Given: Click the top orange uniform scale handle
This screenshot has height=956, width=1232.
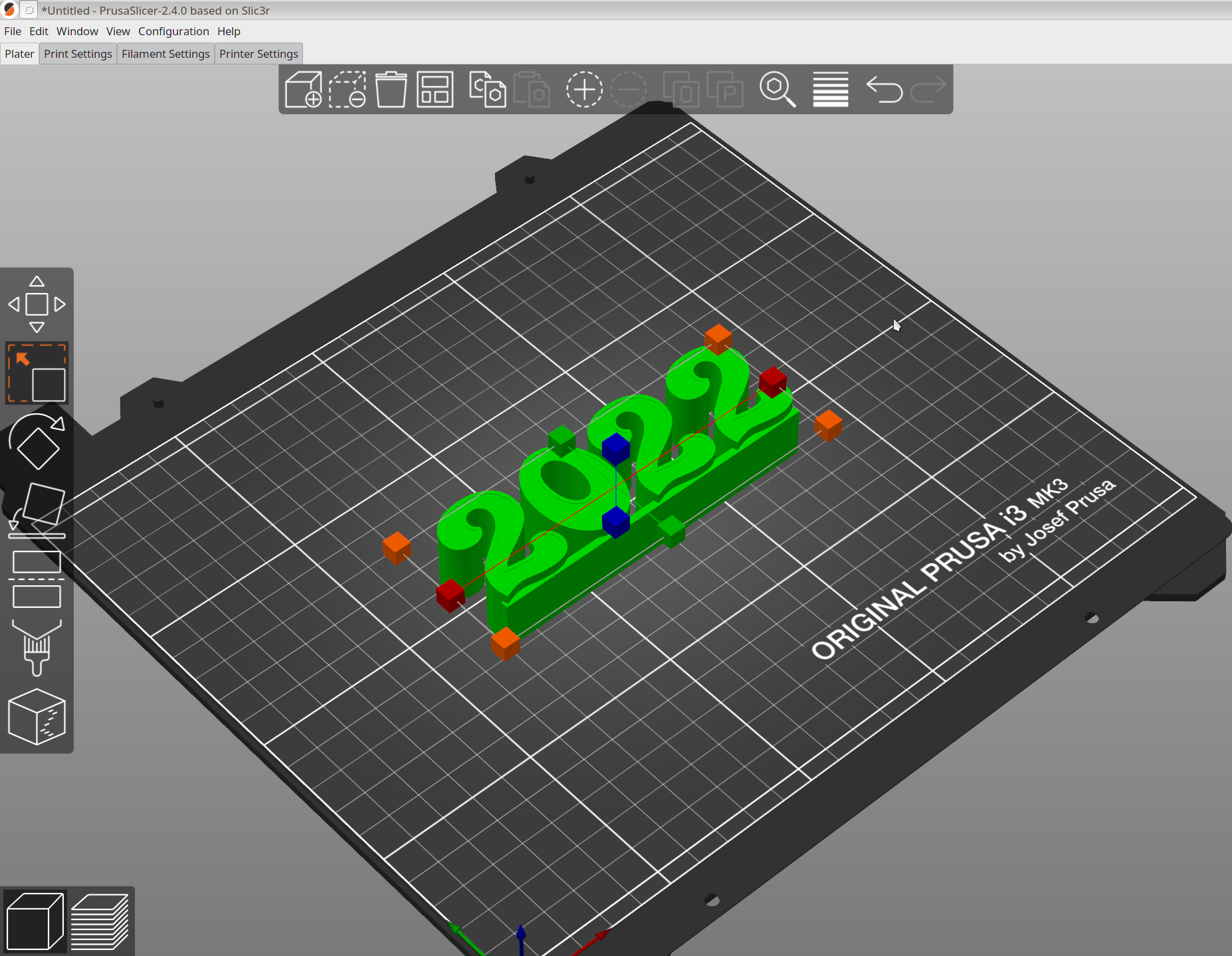Looking at the screenshot, I should 718,339.
